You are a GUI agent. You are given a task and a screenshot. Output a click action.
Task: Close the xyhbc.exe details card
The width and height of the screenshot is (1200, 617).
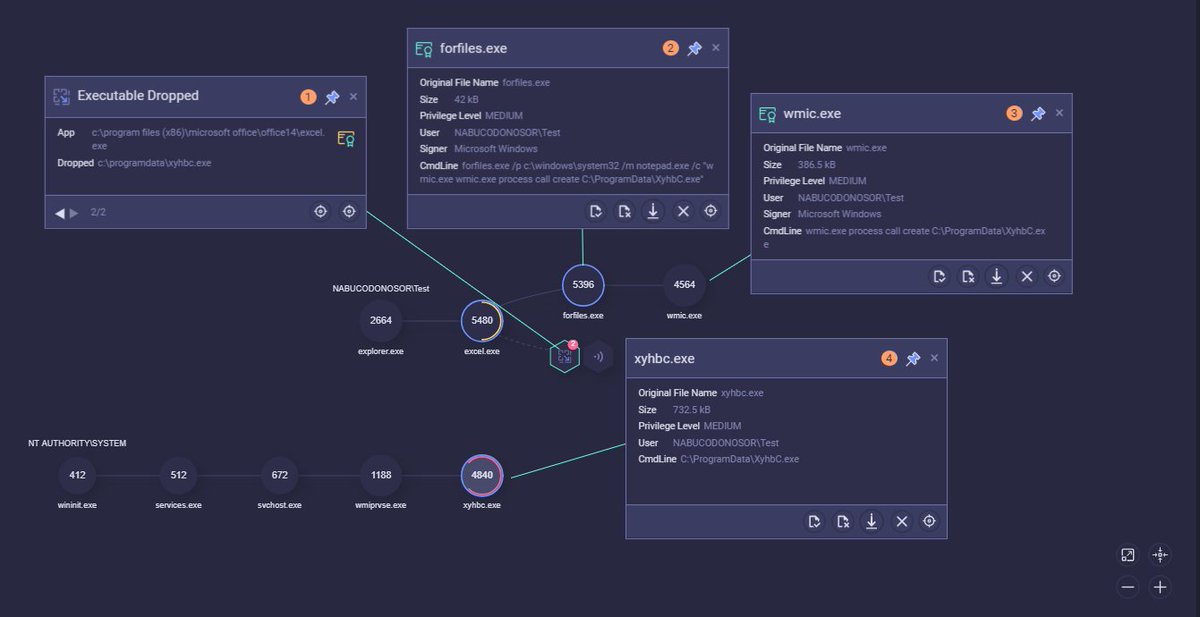pyautogui.click(x=934, y=358)
